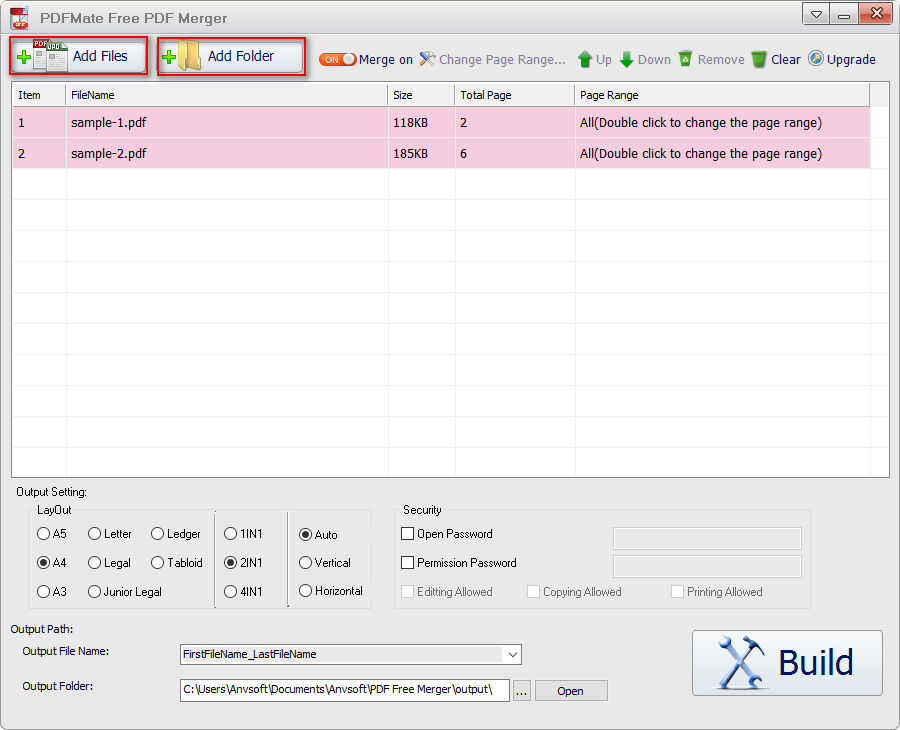Move file up with Up arrow
900x730 pixels.
pos(595,59)
